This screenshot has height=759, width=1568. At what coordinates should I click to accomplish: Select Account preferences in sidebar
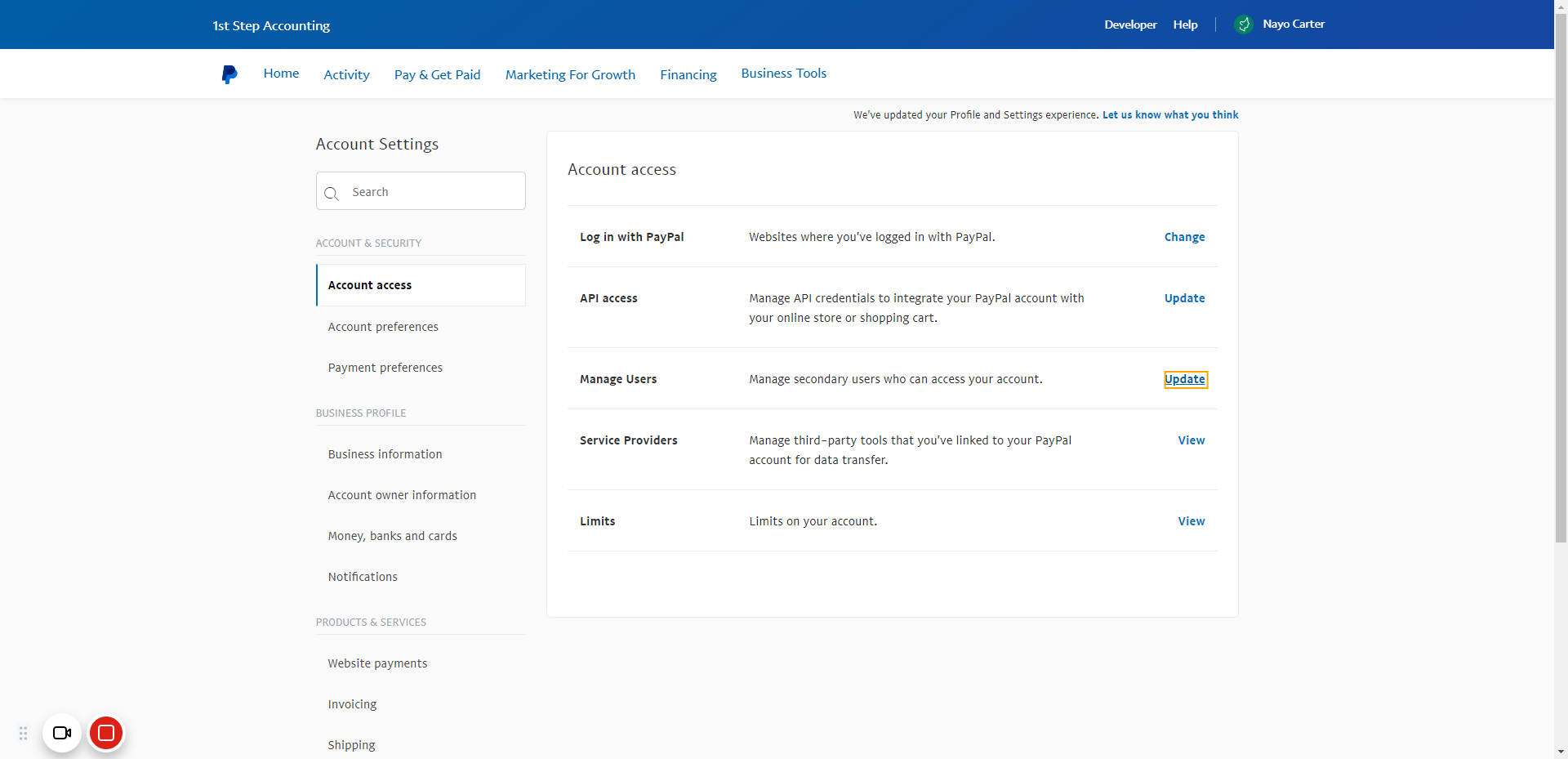(383, 327)
